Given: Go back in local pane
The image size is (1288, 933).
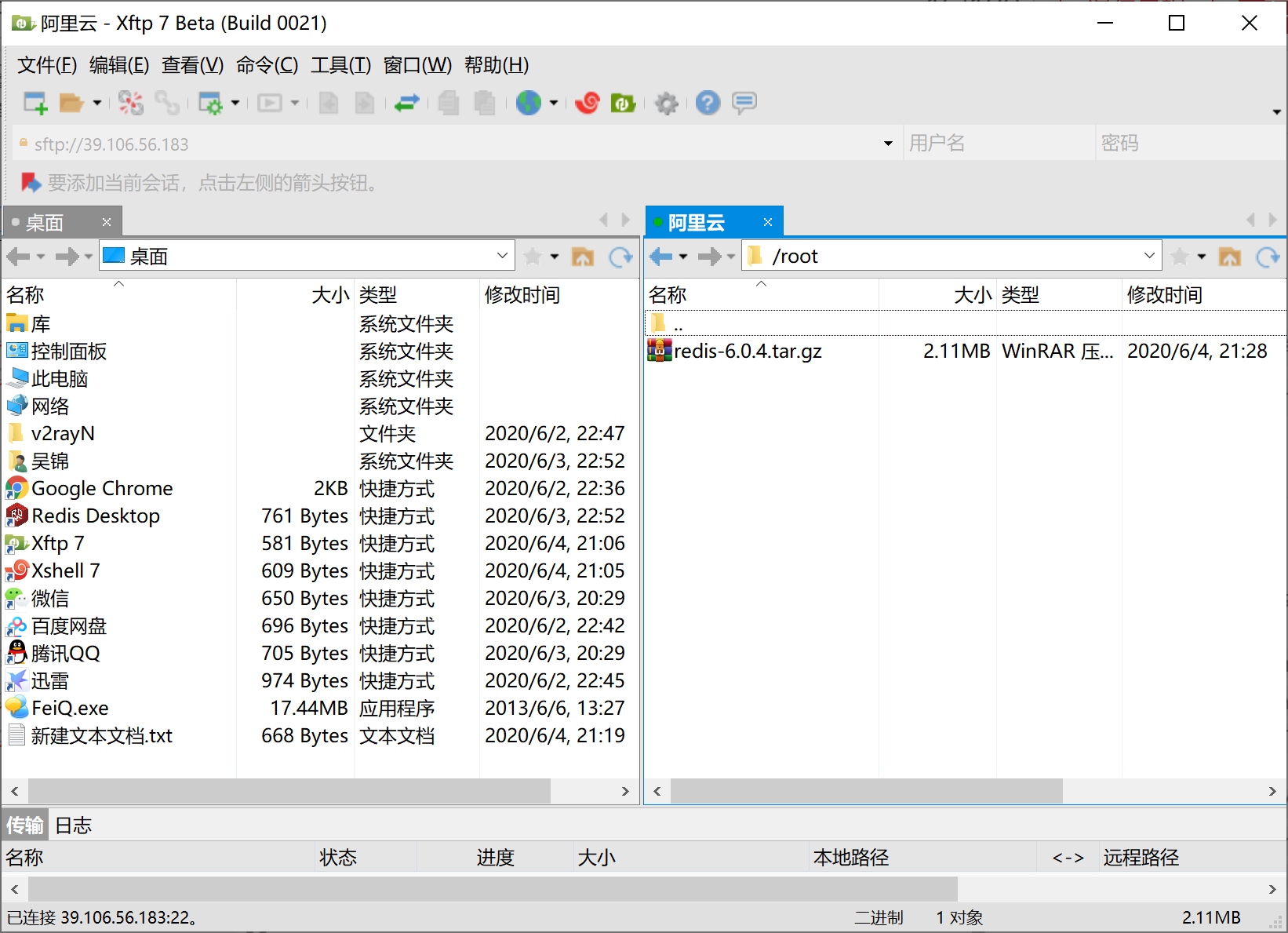Looking at the screenshot, I should pos(18,257).
